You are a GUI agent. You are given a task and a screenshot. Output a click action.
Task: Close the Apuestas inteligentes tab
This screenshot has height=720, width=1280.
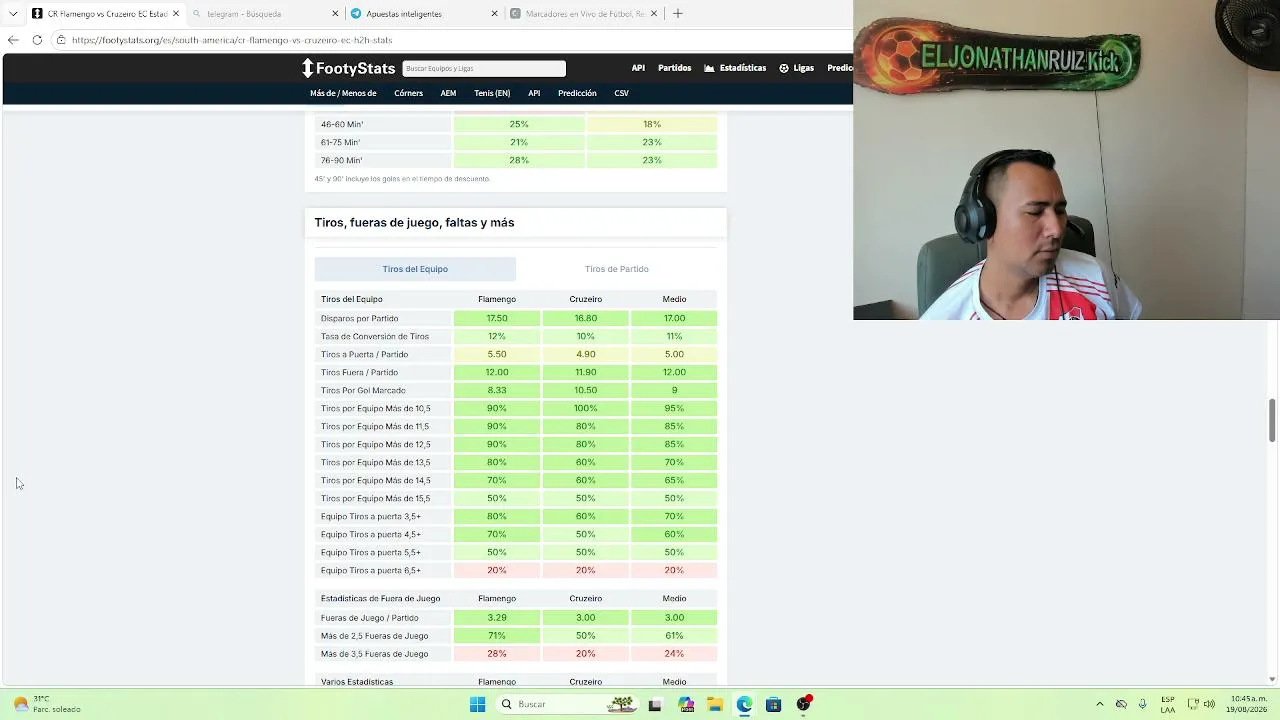pos(494,14)
